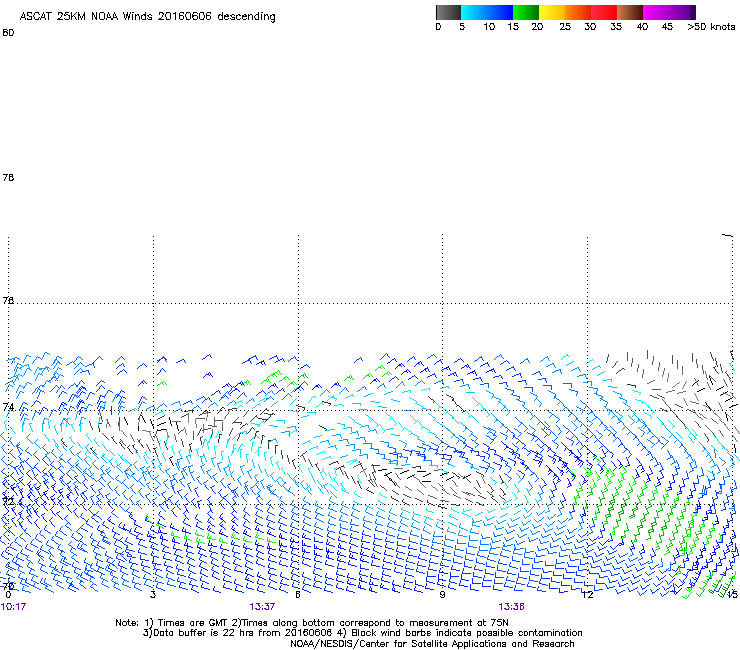The width and height of the screenshot is (740, 650).
Task: Click the purple '10:17' overpass time
Action: click(x=13, y=607)
